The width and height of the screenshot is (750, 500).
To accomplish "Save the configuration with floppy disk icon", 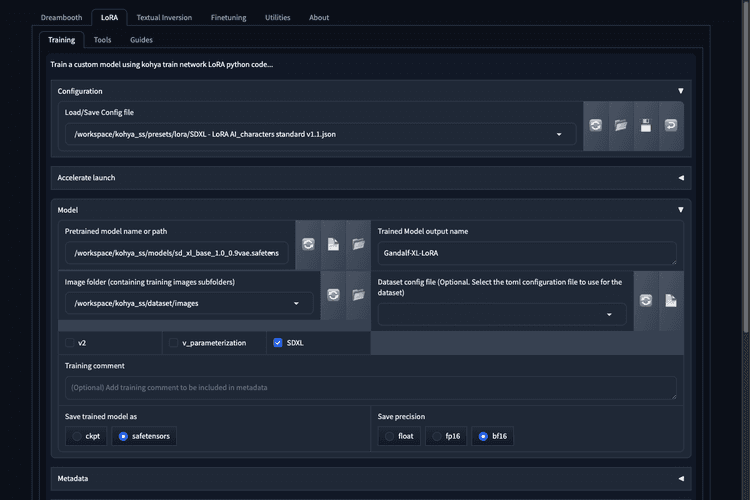I will (646, 126).
